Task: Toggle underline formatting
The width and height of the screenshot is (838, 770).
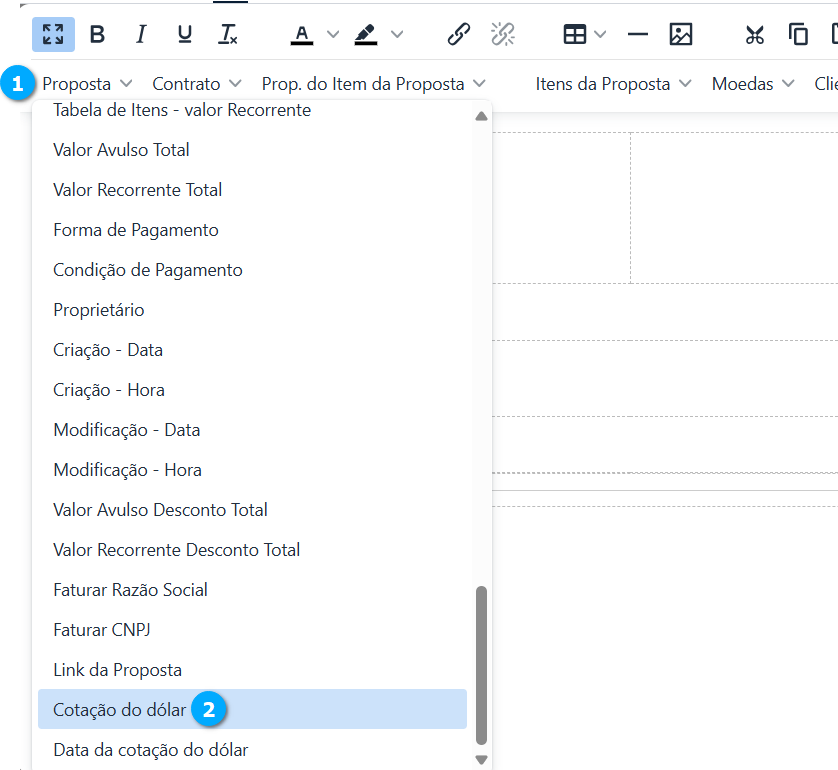Action: pyautogui.click(x=184, y=34)
